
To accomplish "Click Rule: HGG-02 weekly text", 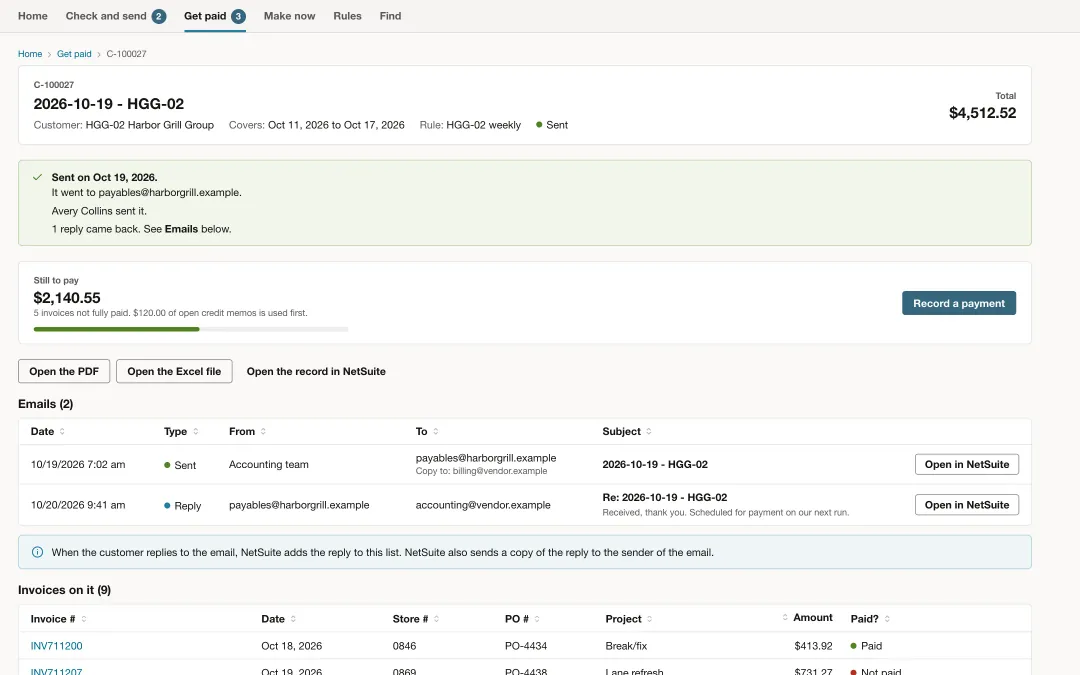I will (x=470, y=125).
